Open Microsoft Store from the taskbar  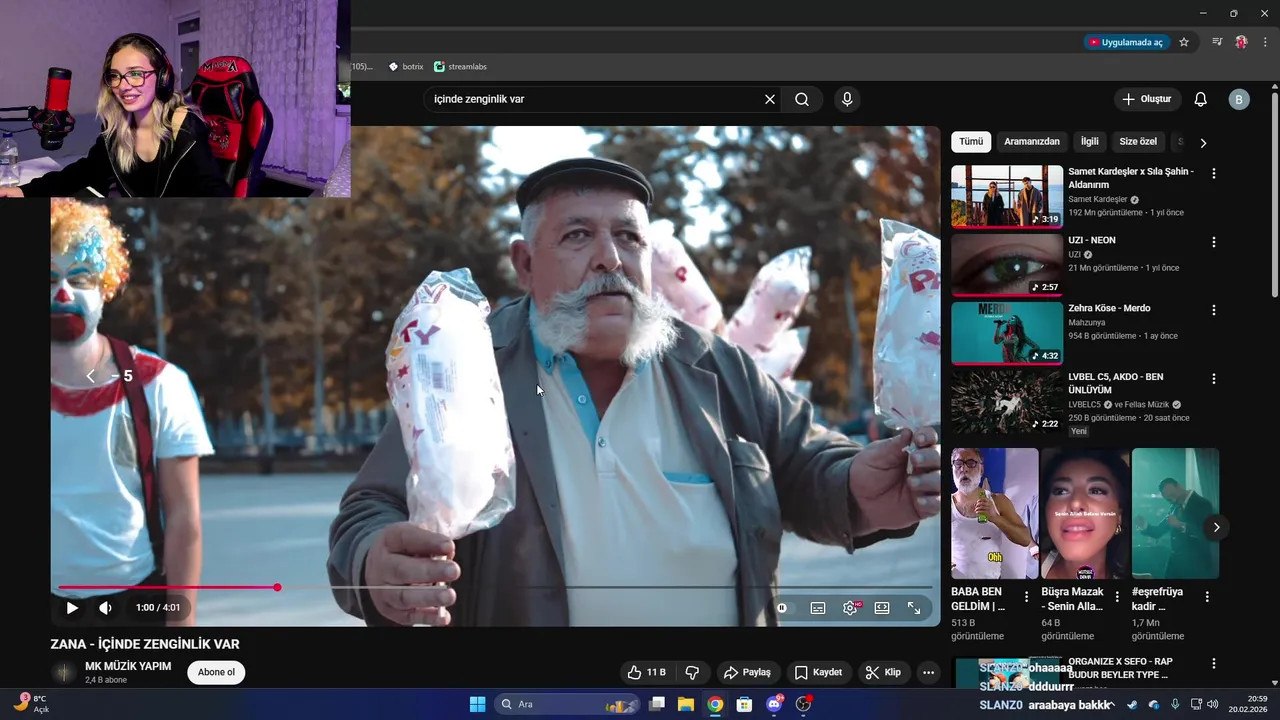(744, 704)
